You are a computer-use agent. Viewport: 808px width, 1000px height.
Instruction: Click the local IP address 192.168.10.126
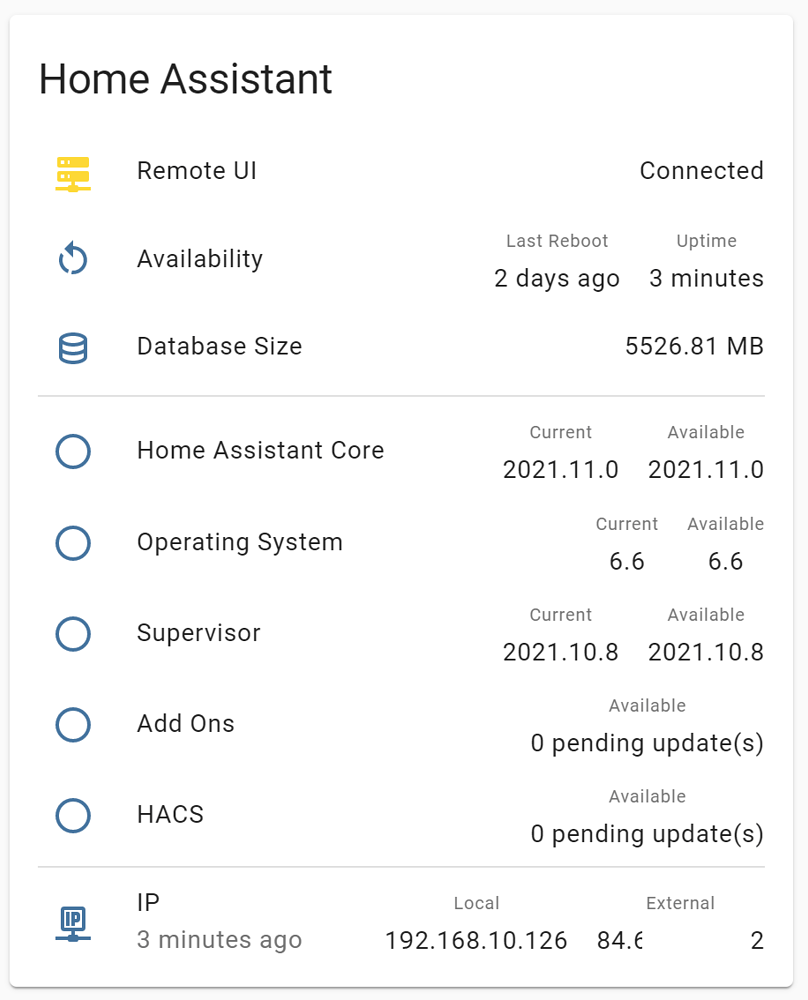pos(476,941)
